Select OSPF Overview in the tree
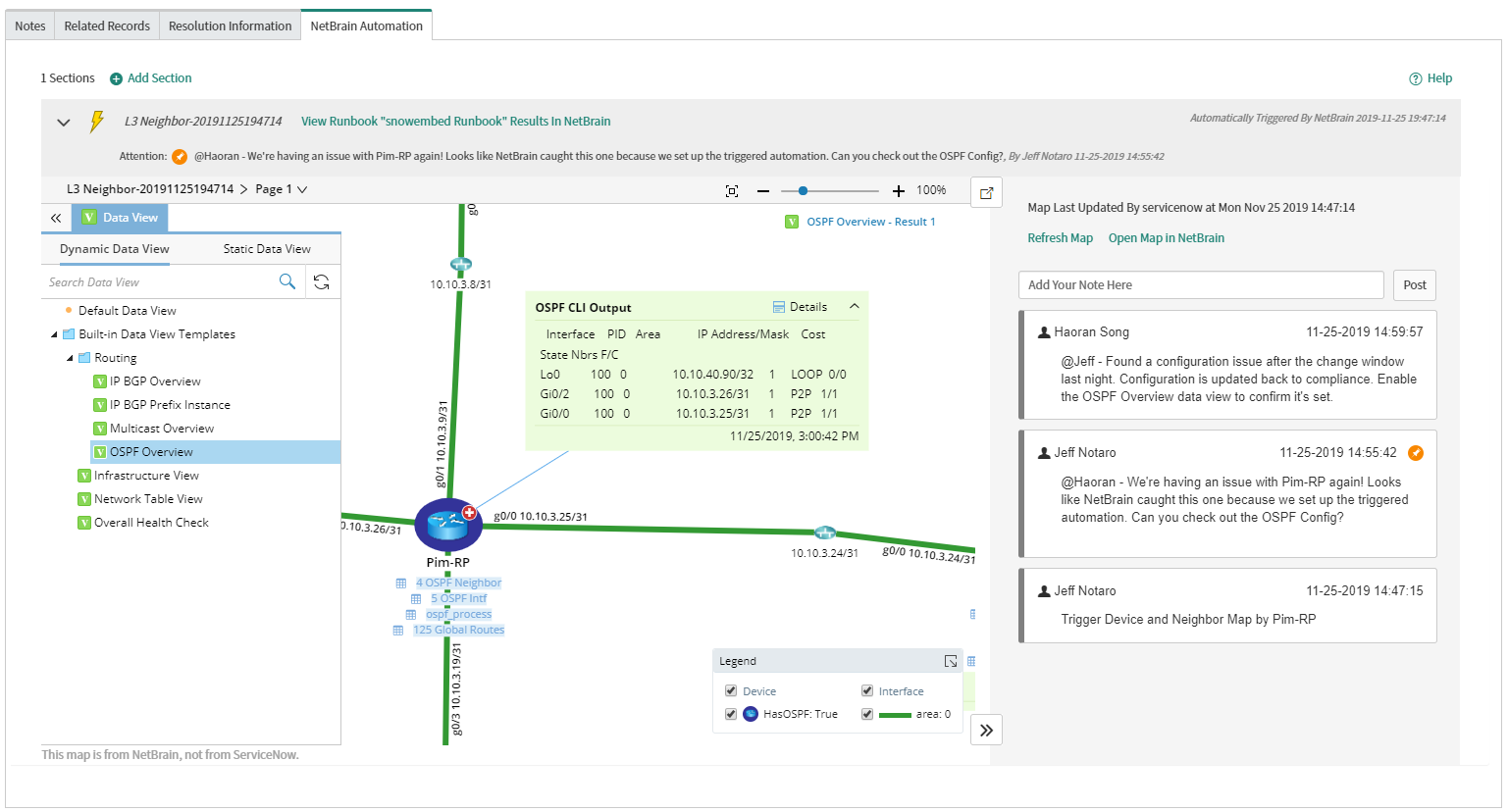This screenshot has width=1508, height=812. tap(151, 452)
